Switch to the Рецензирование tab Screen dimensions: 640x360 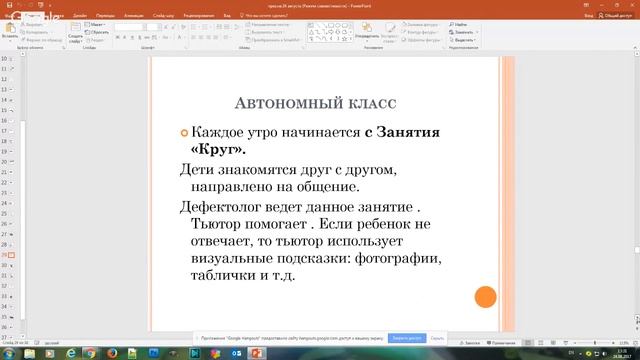click(x=199, y=16)
